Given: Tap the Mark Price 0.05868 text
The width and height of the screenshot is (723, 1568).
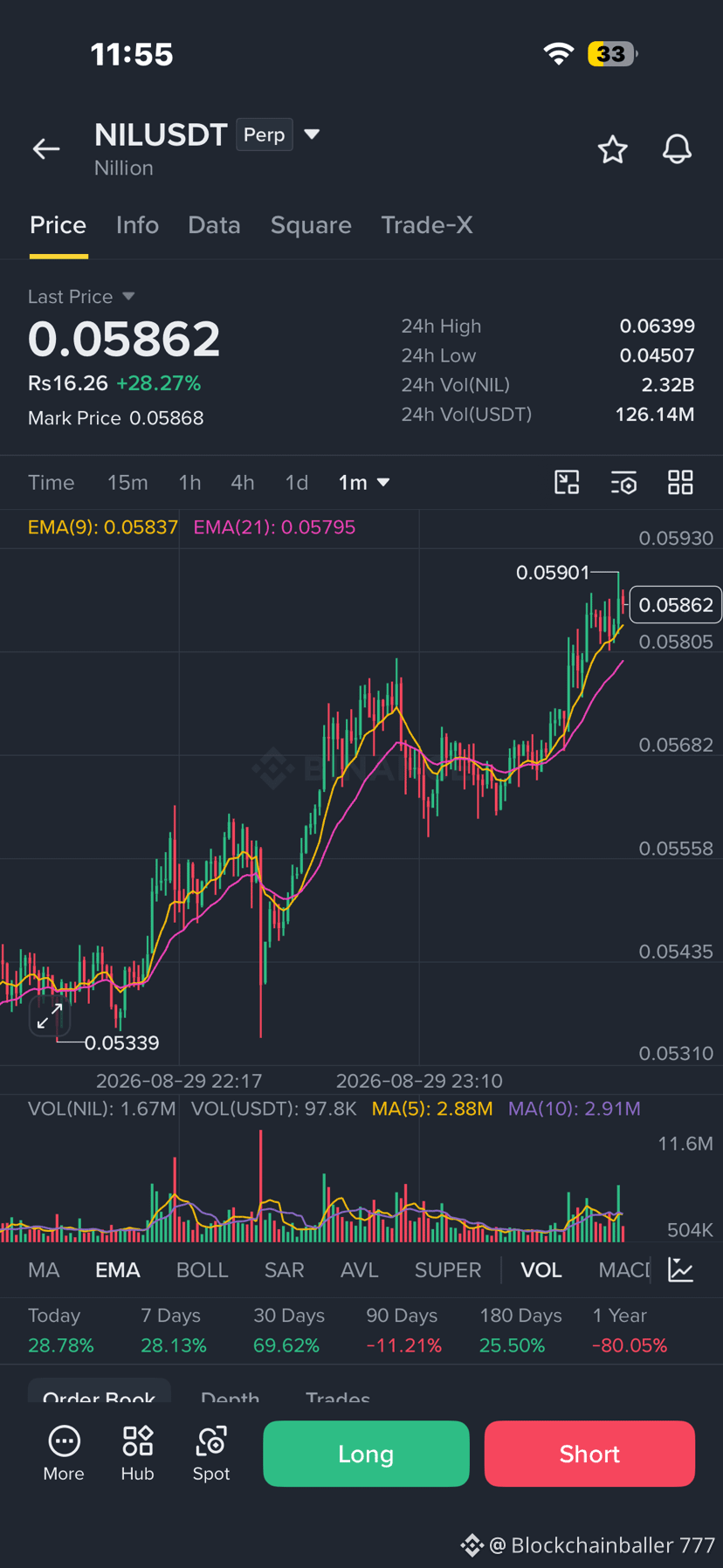Looking at the screenshot, I should 115,418.
